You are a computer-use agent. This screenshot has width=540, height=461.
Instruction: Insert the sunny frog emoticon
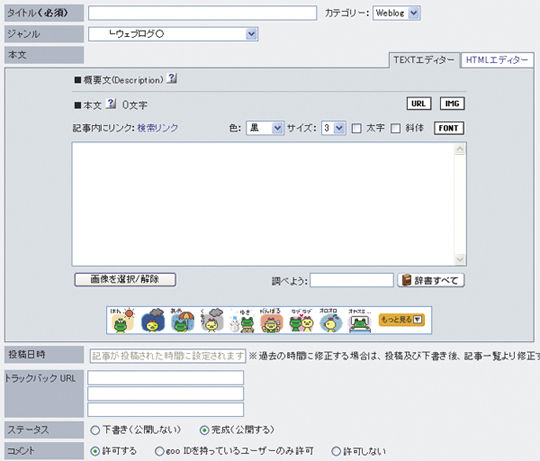tap(122, 321)
